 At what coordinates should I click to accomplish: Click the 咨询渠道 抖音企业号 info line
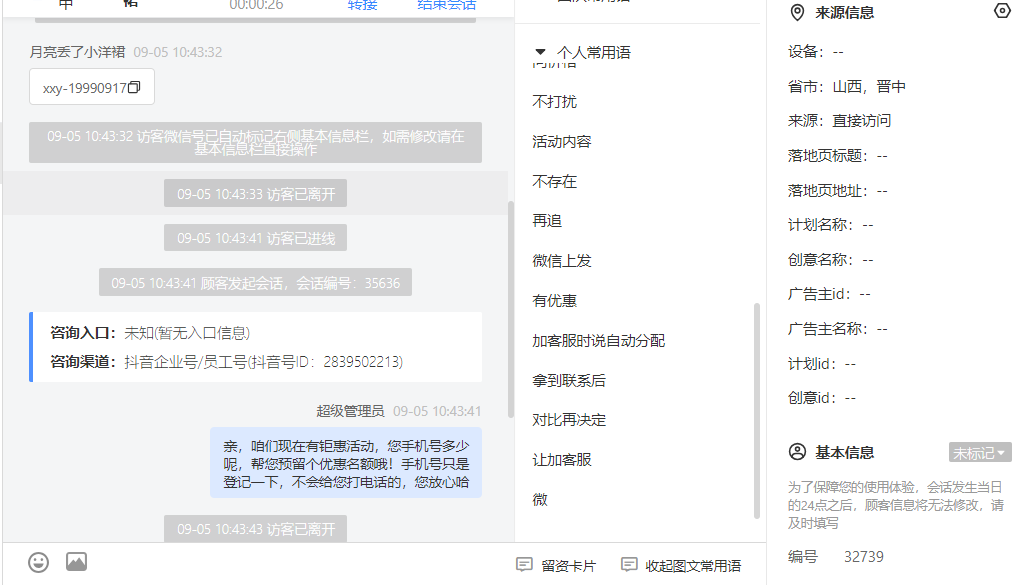coord(226,362)
